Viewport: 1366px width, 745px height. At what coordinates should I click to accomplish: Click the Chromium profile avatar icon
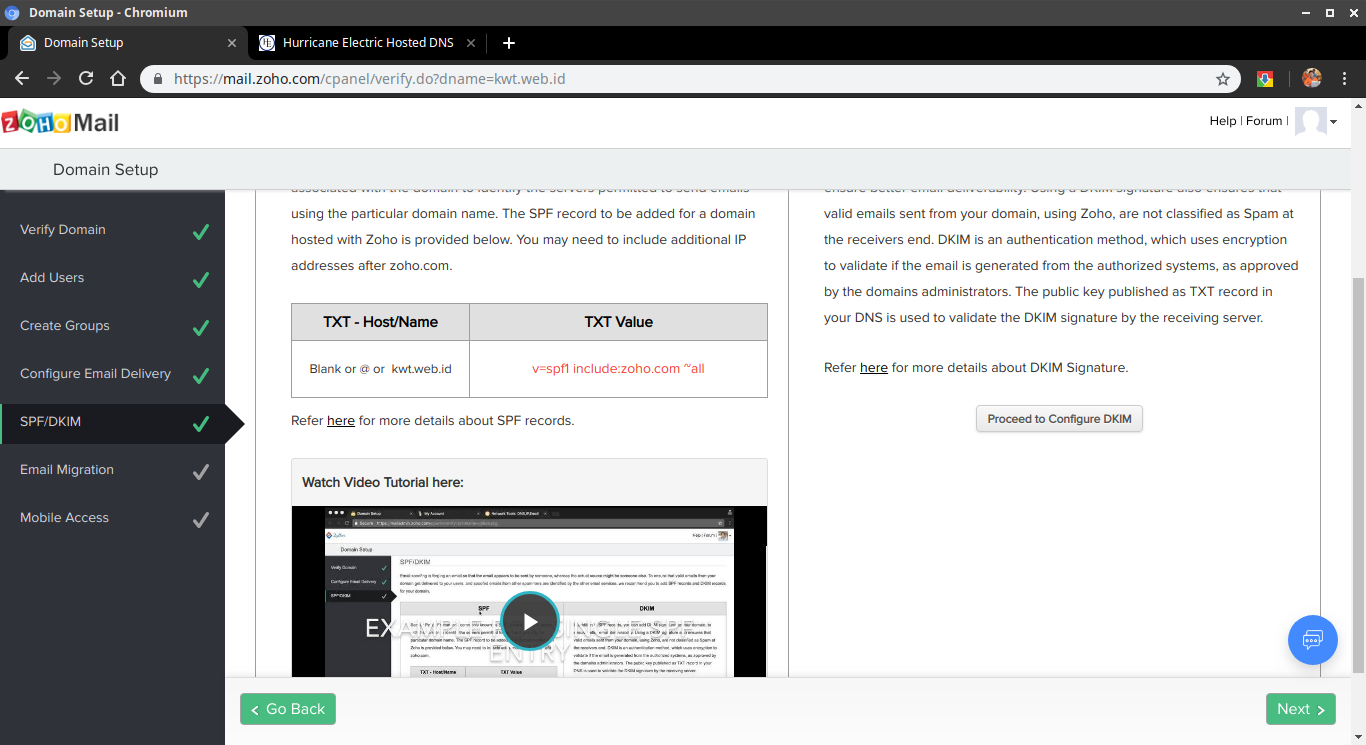click(1312, 78)
